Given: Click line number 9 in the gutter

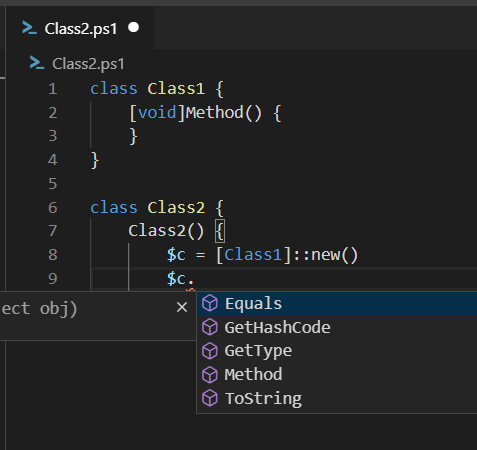Looking at the screenshot, I should [x=53, y=279].
